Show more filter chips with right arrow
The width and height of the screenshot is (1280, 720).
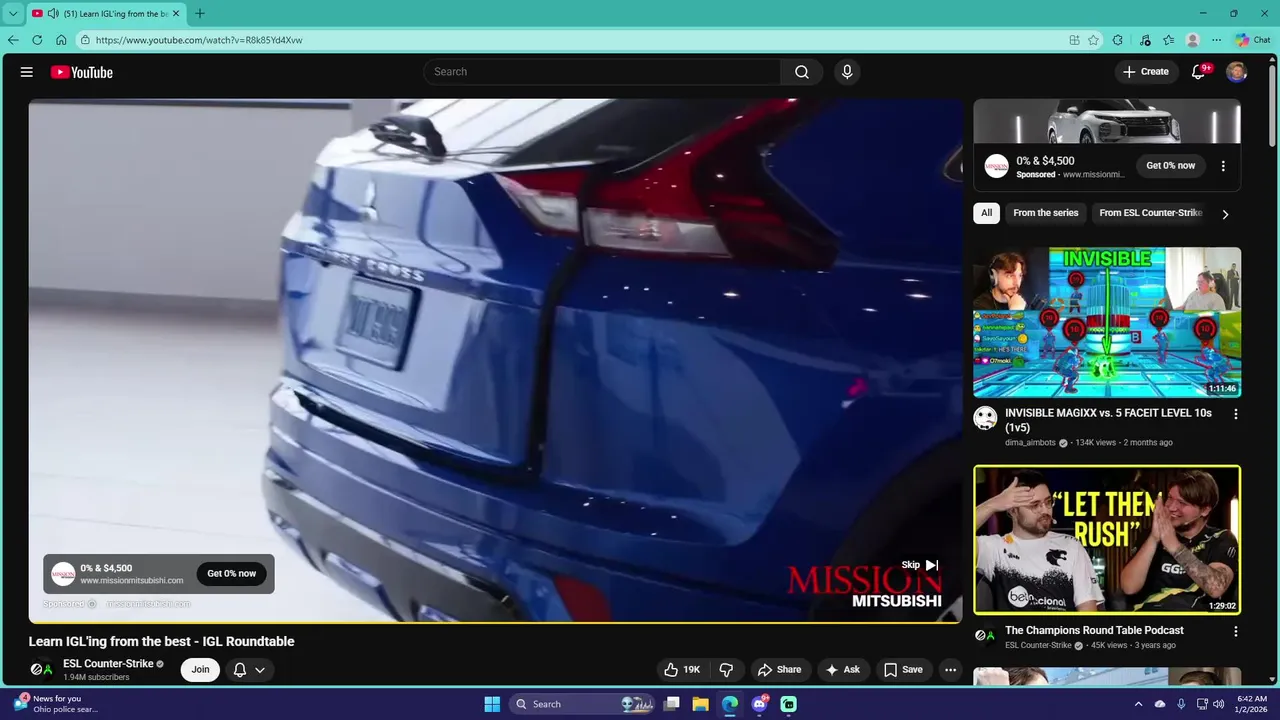pyautogui.click(x=1225, y=214)
